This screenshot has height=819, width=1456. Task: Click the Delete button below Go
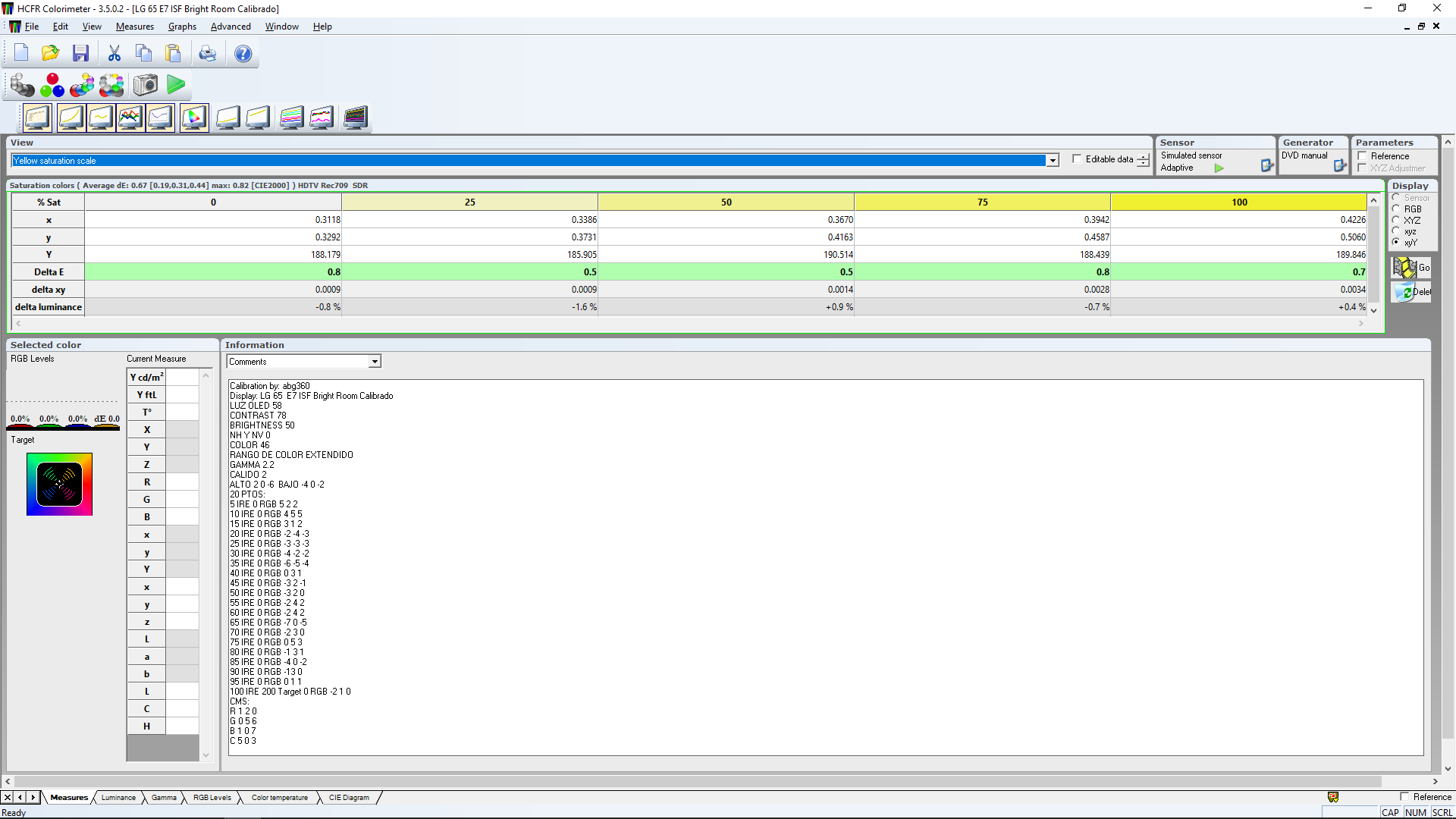pos(1411,292)
